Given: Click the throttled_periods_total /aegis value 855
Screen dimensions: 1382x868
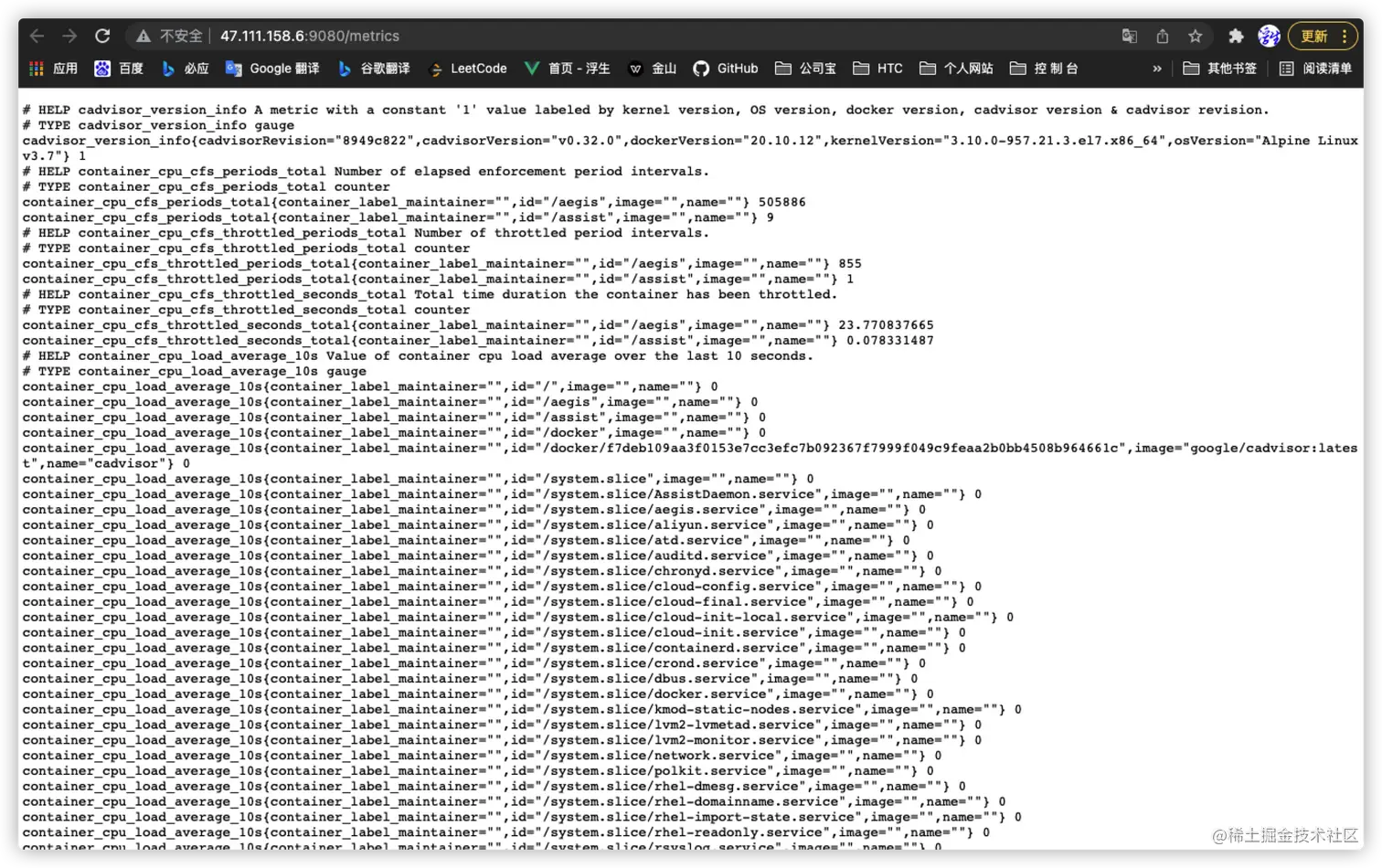Looking at the screenshot, I should (x=850, y=263).
